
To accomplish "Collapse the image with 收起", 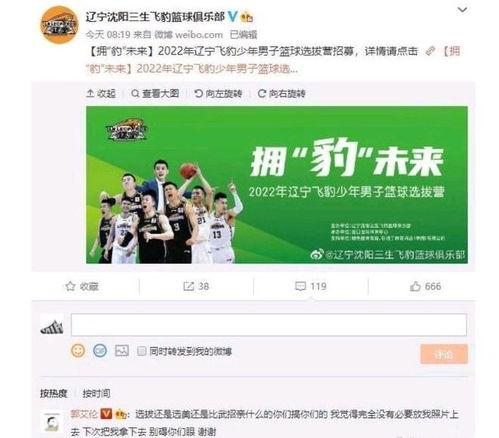I will click(101, 94).
